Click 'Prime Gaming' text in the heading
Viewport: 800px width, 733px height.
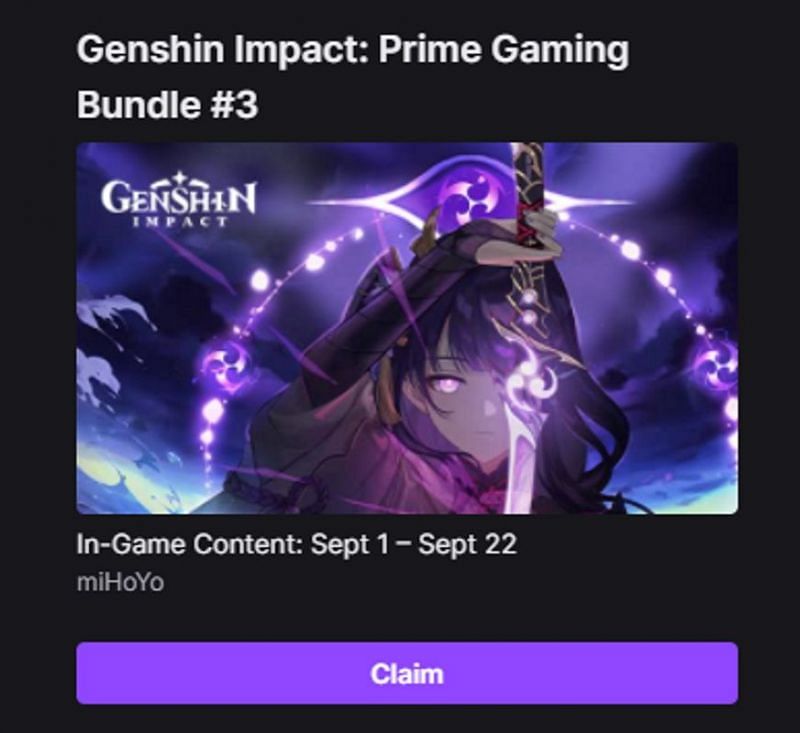click(503, 49)
